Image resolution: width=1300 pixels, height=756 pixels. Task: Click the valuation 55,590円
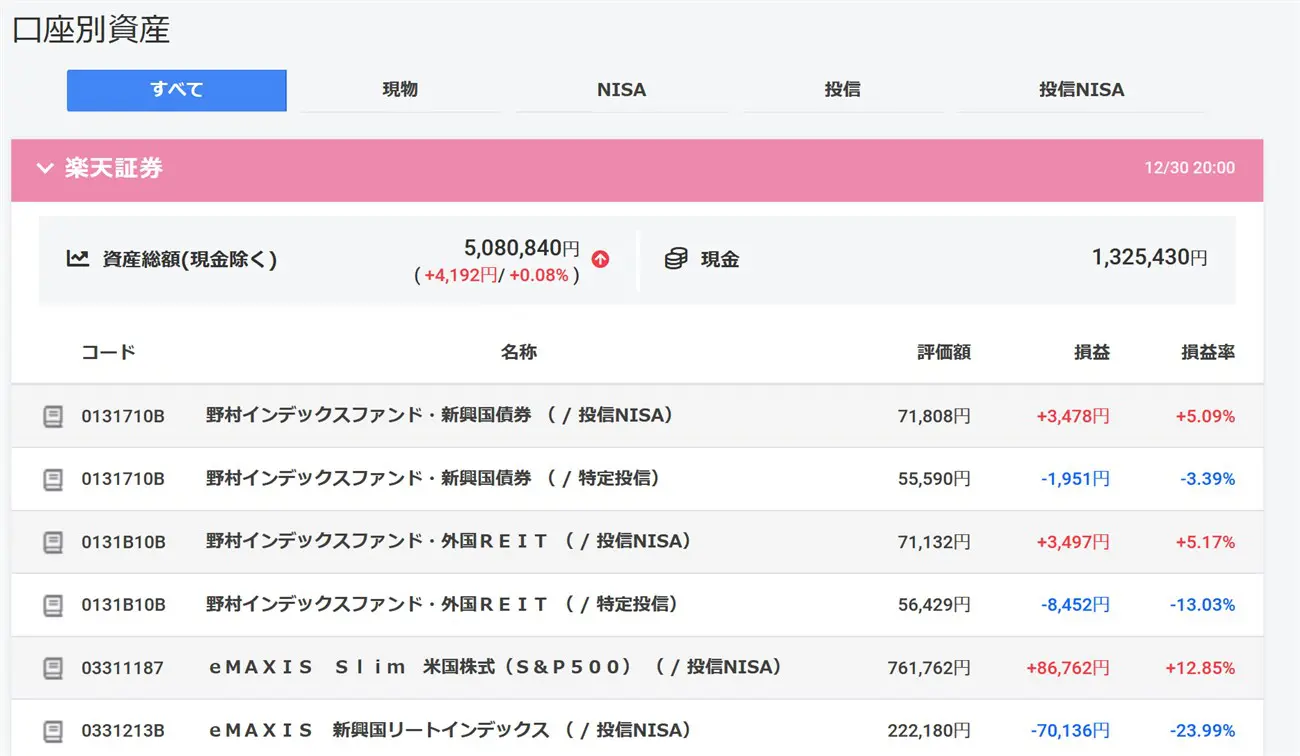934,479
